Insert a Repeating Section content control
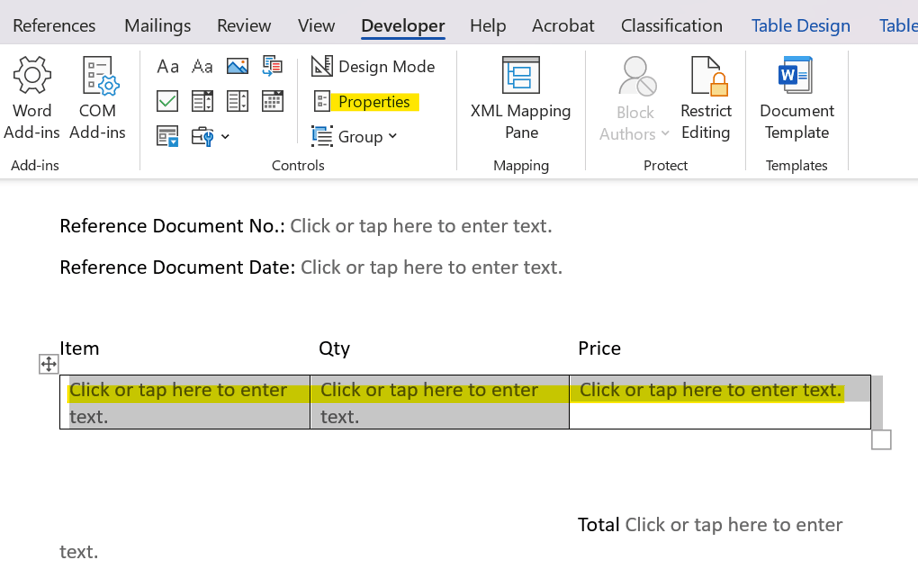The height and width of the screenshot is (570, 918). (167, 136)
